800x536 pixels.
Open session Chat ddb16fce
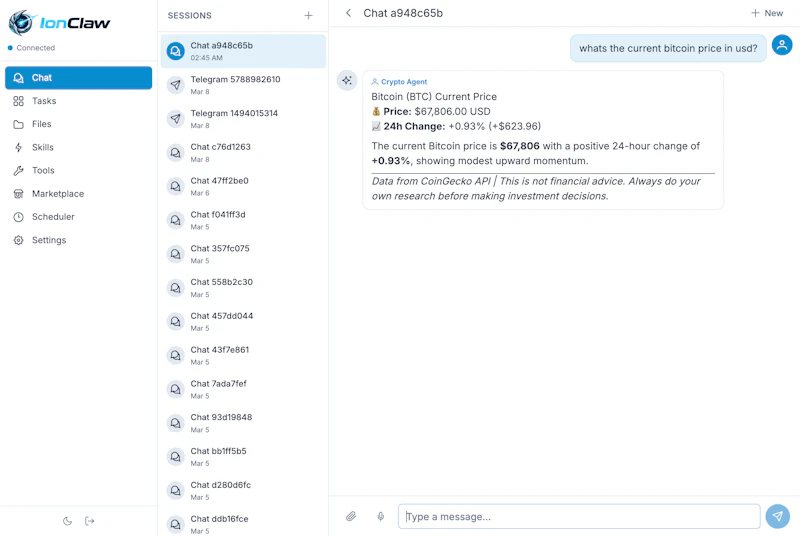point(243,522)
